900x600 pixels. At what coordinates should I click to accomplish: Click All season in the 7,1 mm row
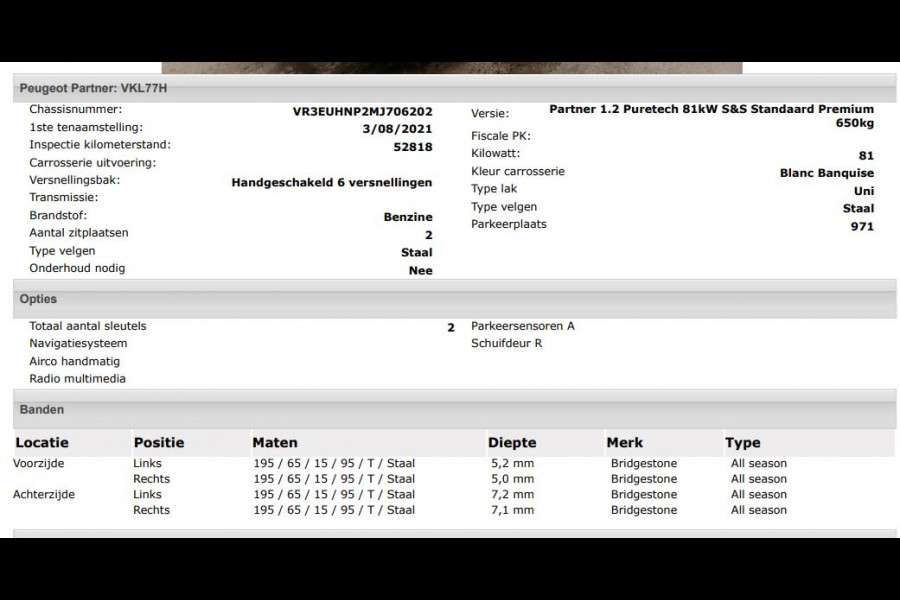point(759,510)
